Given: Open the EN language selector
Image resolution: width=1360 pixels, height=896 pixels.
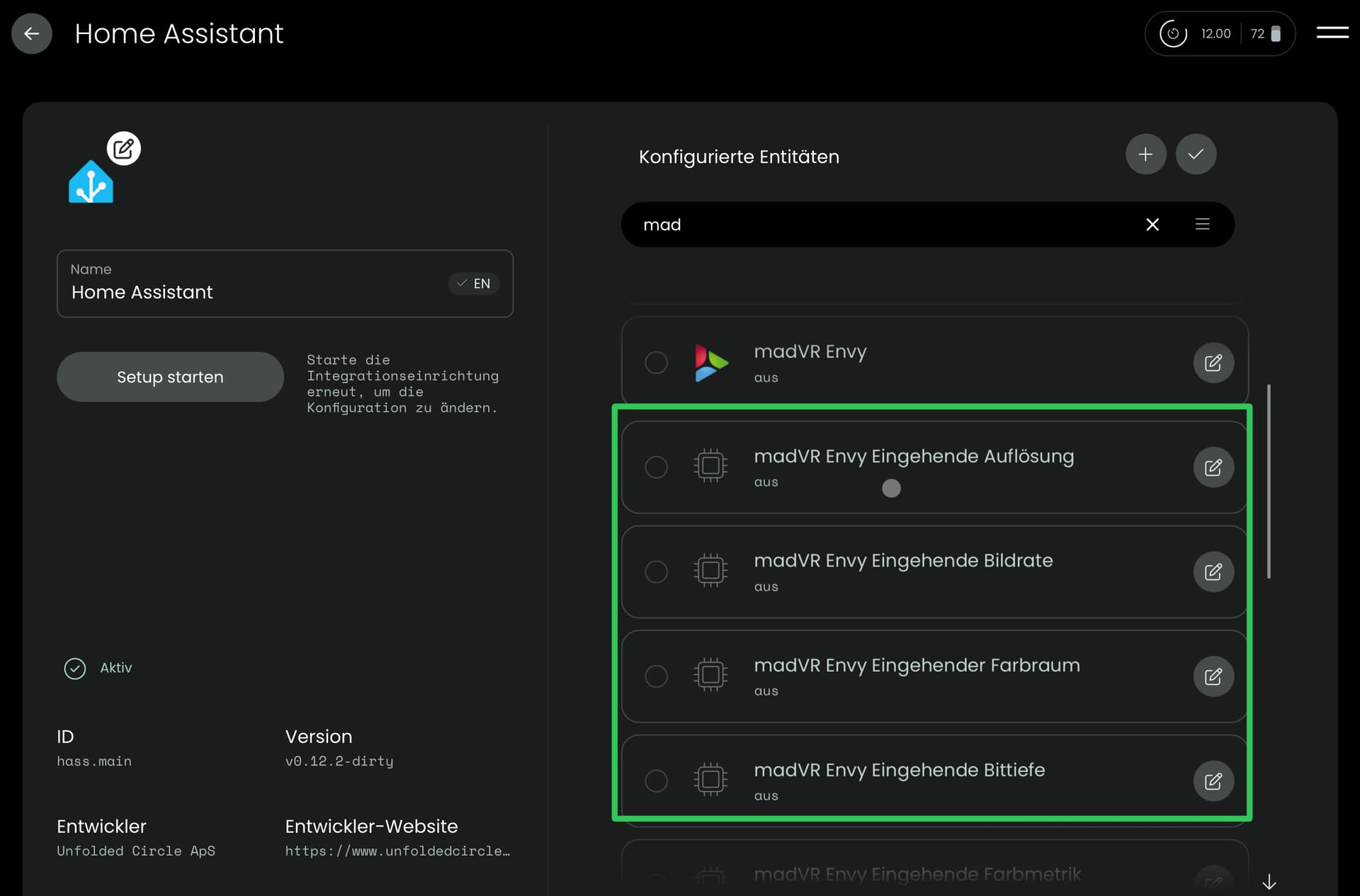Looking at the screenshot, I should pos(474,283).
